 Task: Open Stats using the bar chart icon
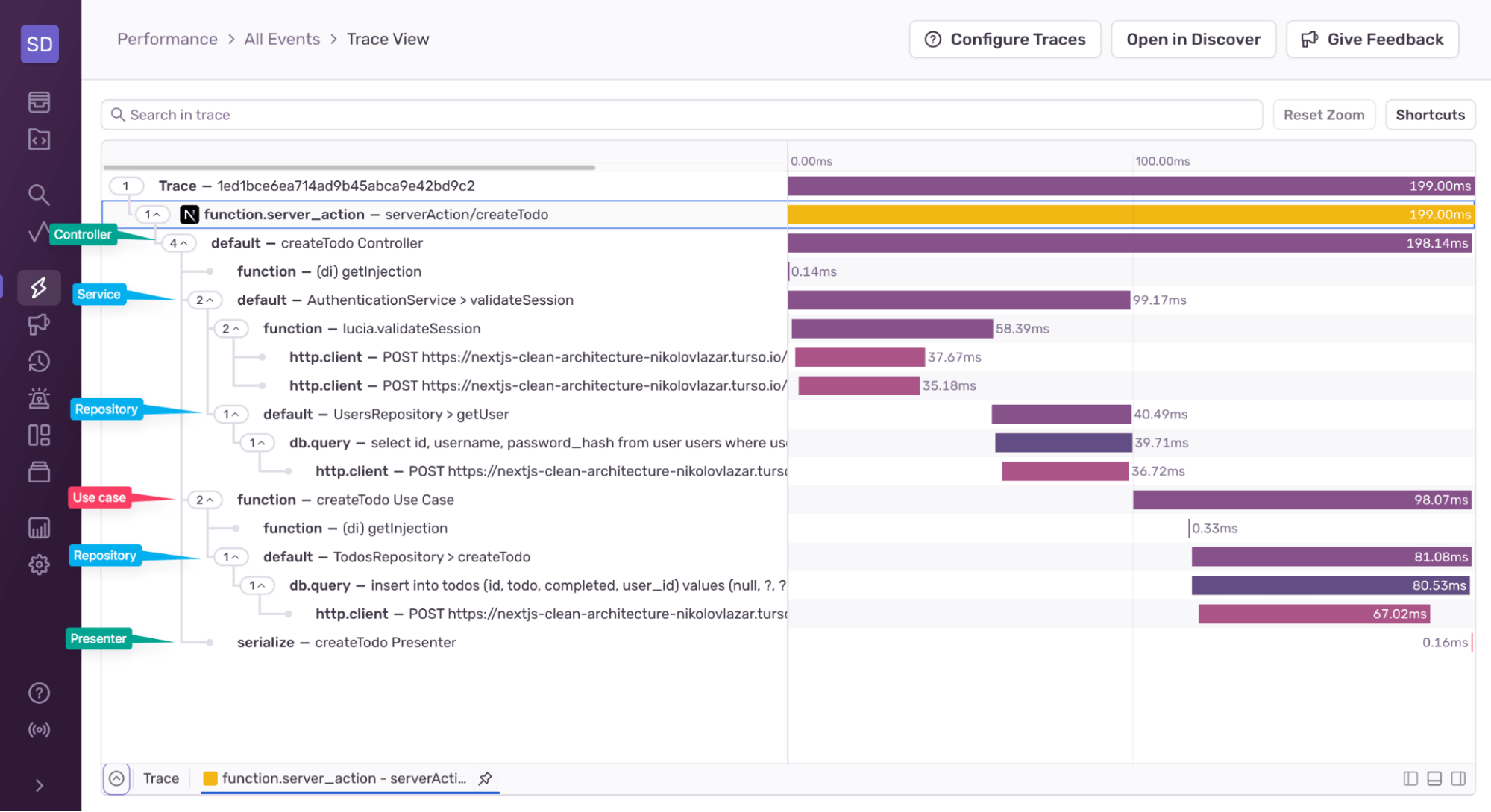coord(39,528)
